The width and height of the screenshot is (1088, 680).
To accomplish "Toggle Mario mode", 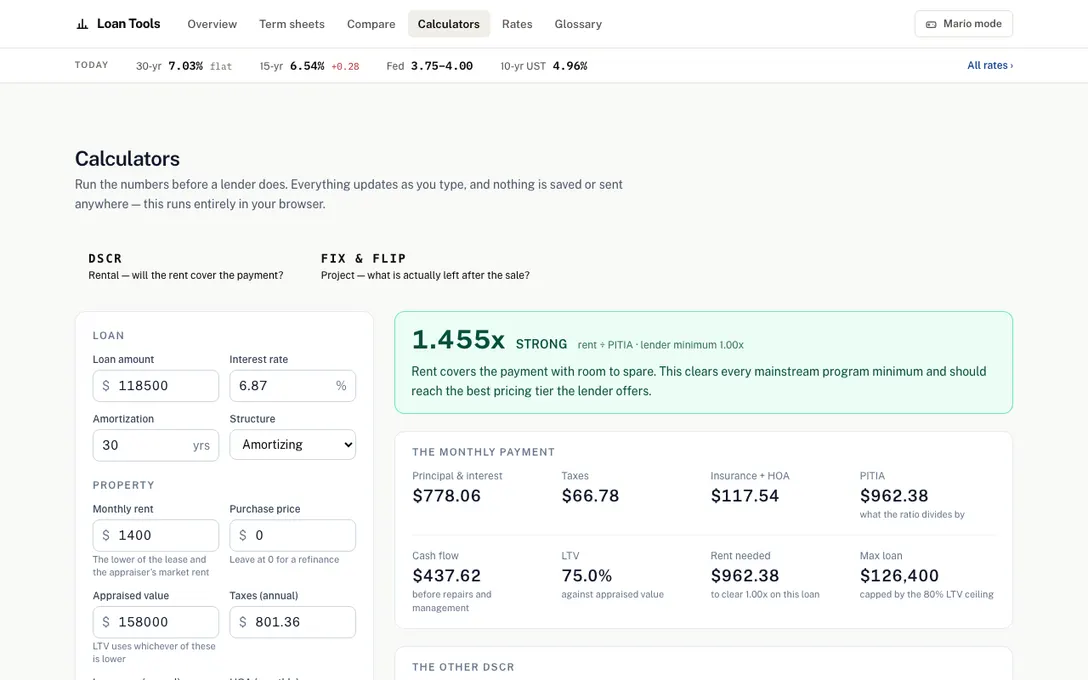I will pos(963,24).
